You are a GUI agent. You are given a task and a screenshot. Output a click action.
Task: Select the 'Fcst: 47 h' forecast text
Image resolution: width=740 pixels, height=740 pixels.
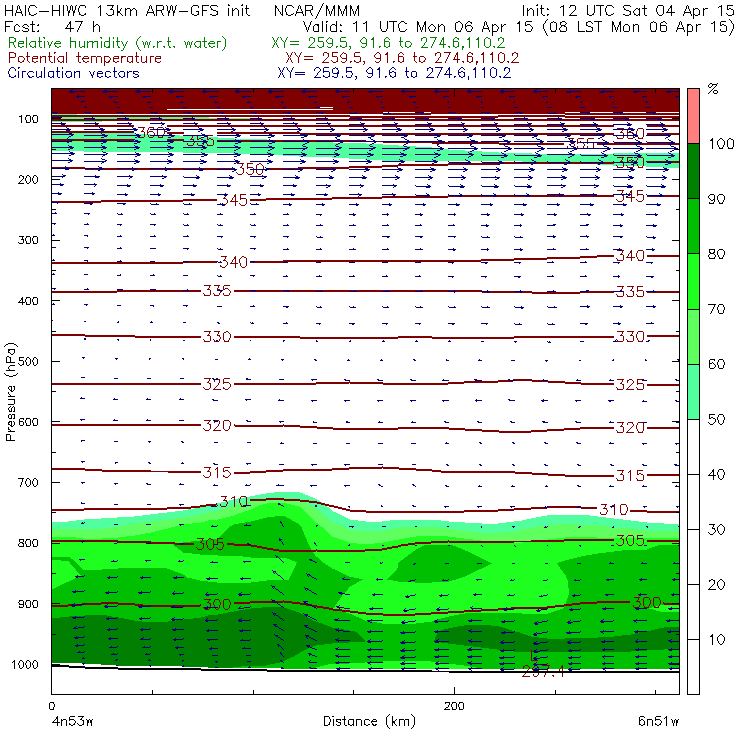[52, 26]
